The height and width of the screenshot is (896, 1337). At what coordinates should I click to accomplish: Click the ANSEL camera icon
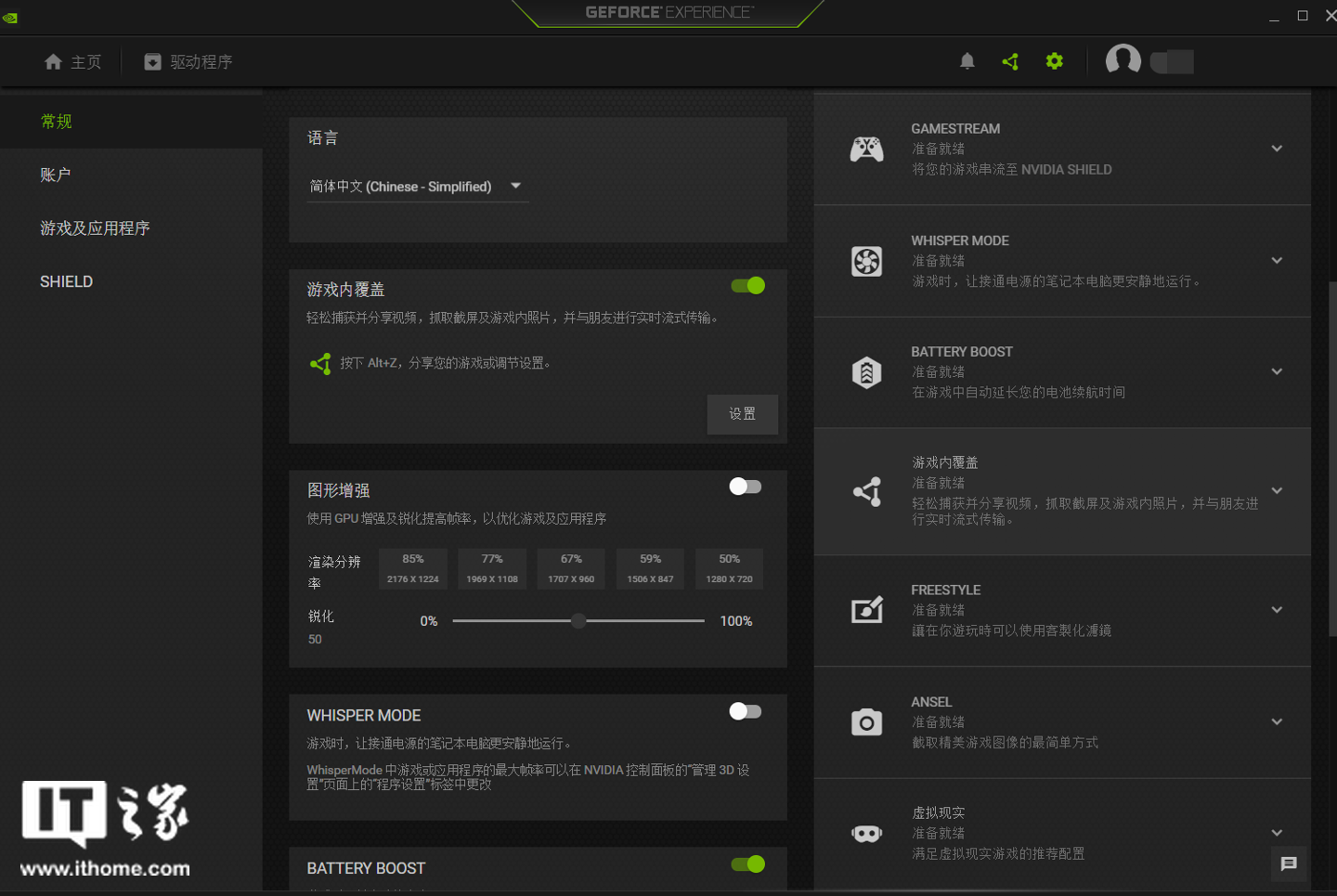[x=866, y=721]
